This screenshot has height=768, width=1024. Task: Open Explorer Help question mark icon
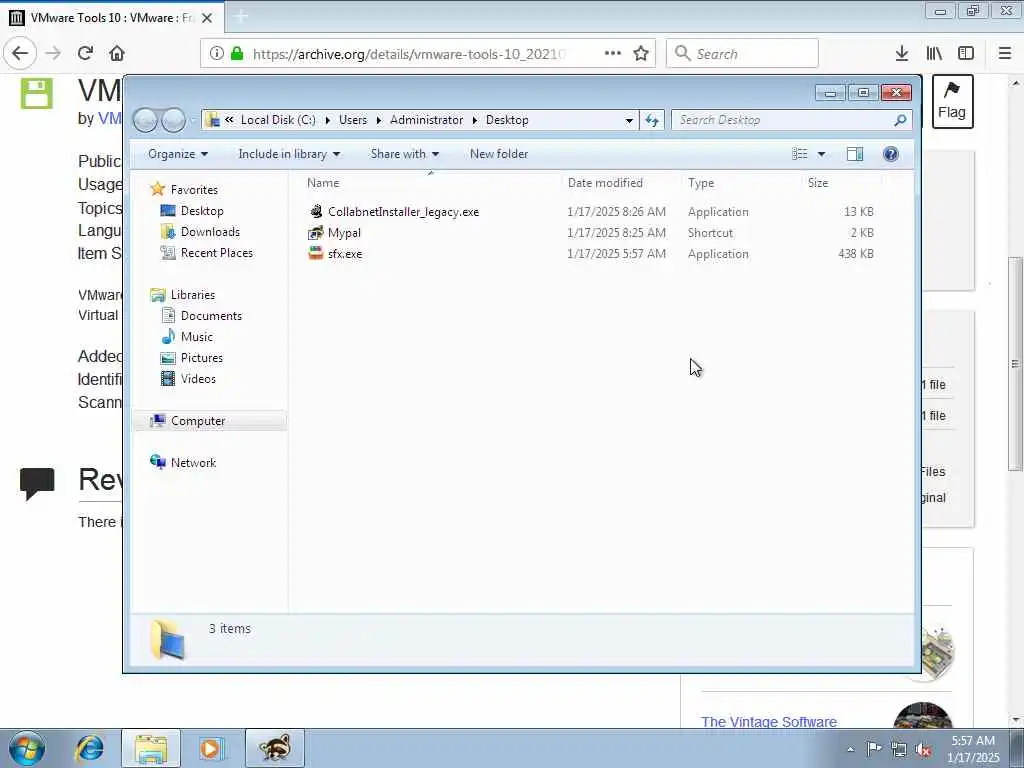[x=891, y=154]
